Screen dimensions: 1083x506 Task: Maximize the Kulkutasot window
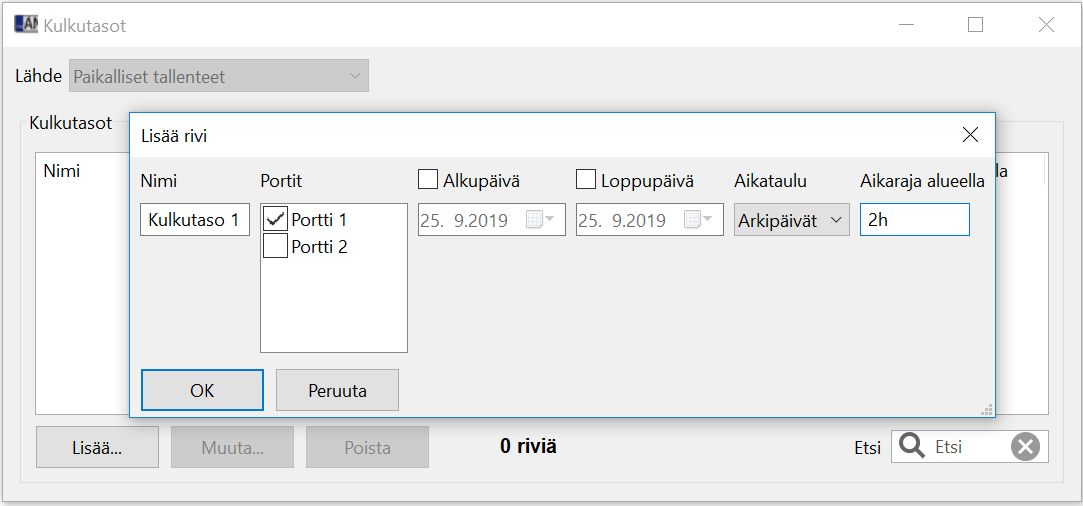[x=975, y=25]
